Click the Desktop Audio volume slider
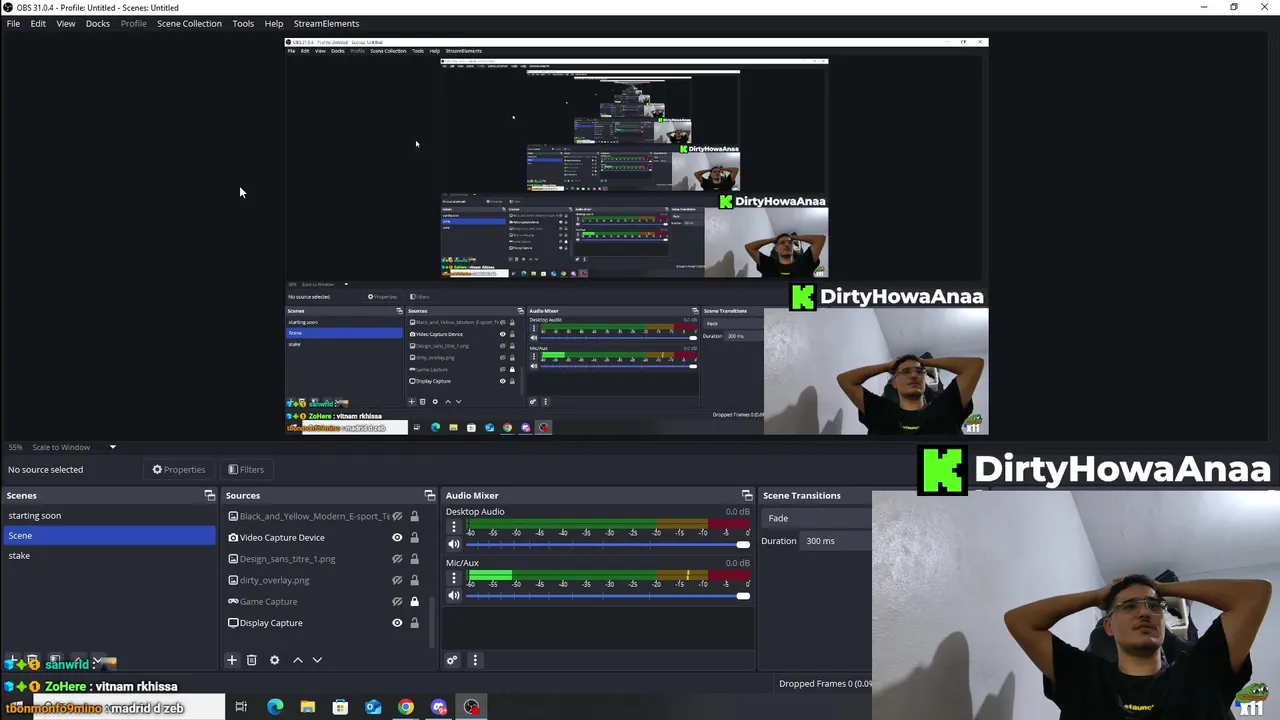This screenshot has width=1280, height=720. 607,544
